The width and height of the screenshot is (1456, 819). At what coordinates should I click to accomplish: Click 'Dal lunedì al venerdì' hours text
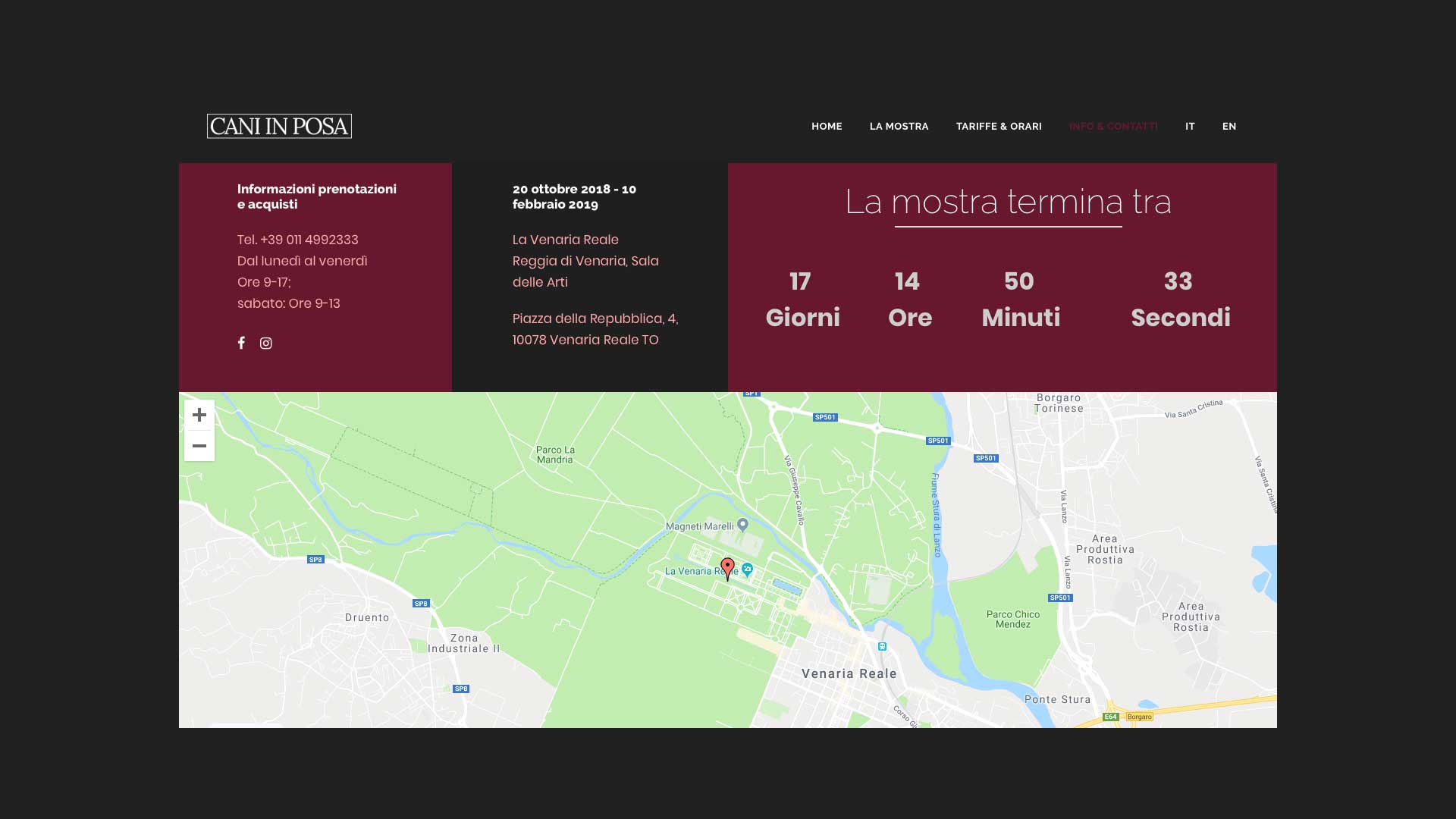click(x=303, y=261)
